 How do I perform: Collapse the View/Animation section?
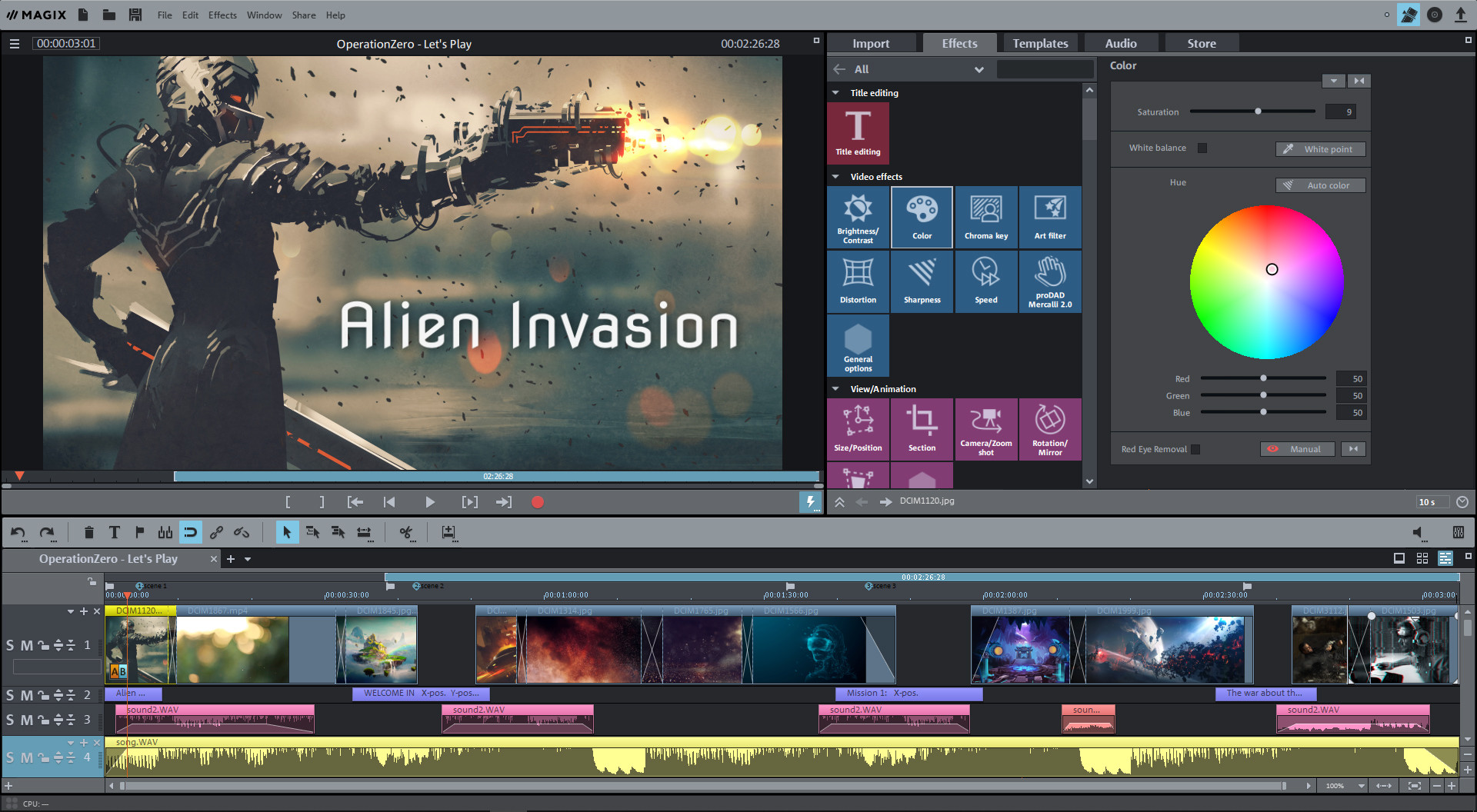point(836,388)
